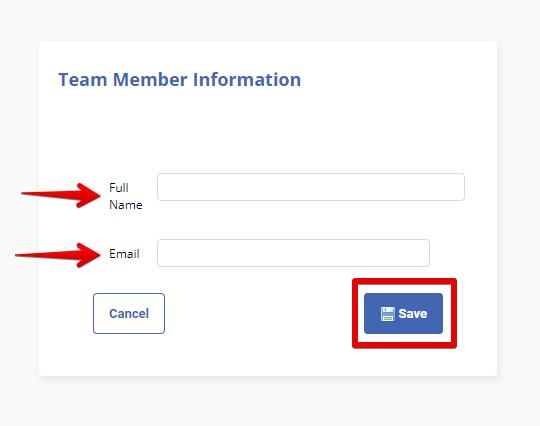Screen dimensions: 540x426
Task: Click the word Information in the heading
Action: tap(247, 80)
